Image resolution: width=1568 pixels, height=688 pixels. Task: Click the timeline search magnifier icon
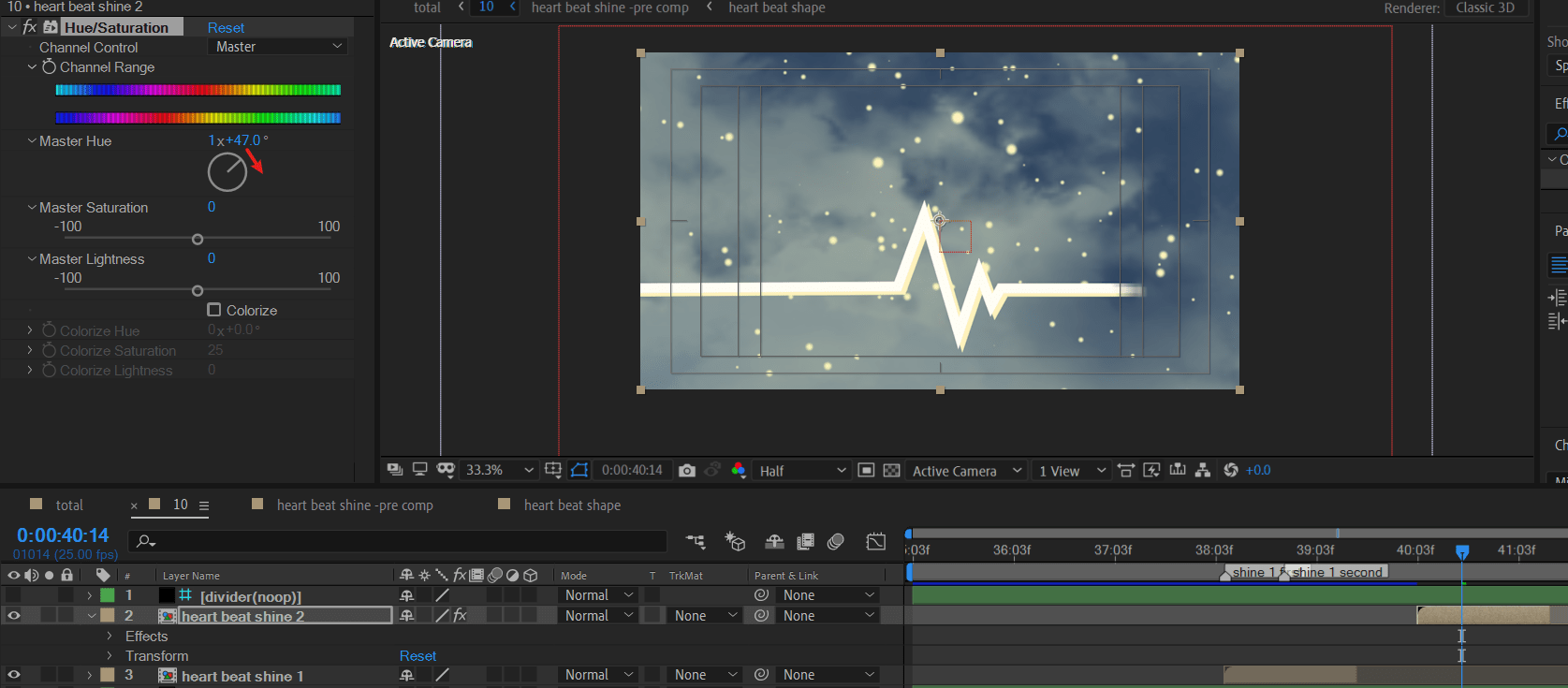click(x=145, y=541)
